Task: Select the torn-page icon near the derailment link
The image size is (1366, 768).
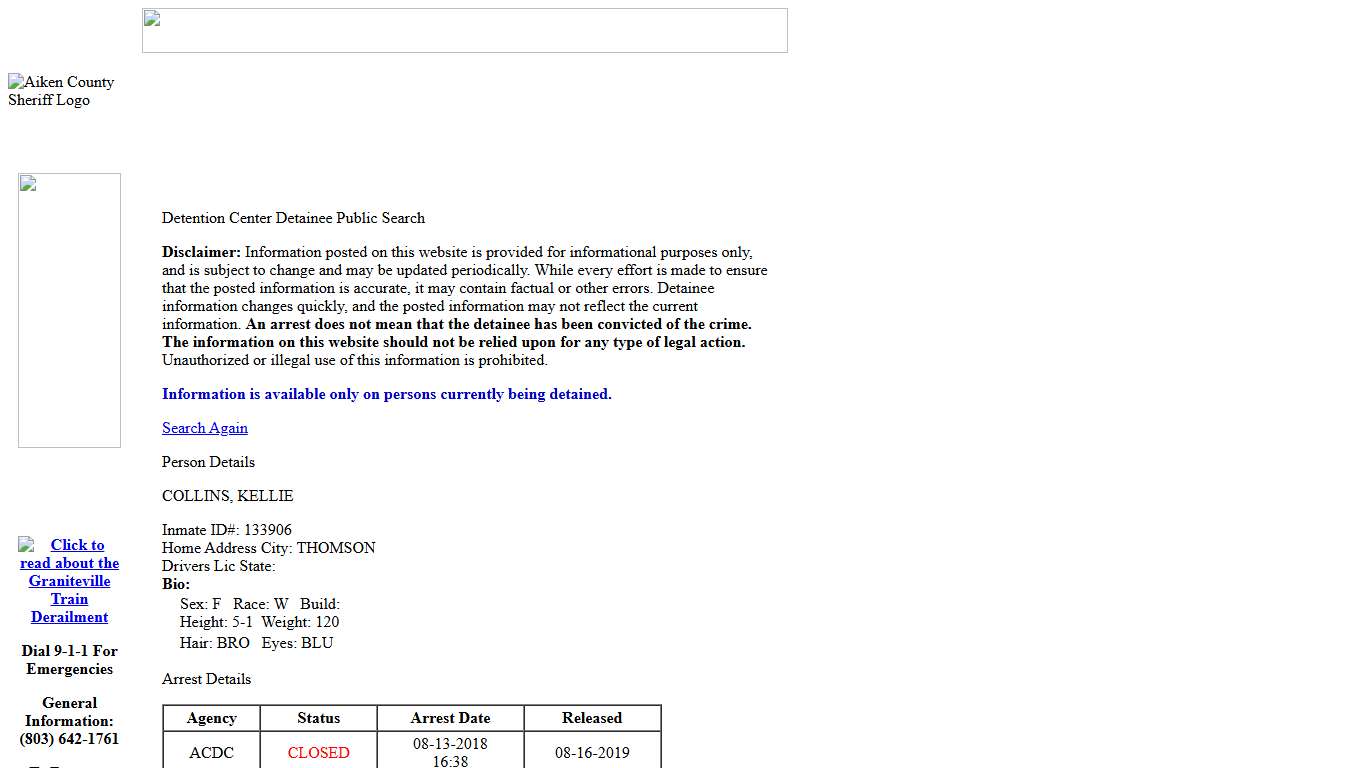Action: pos(27,545)
